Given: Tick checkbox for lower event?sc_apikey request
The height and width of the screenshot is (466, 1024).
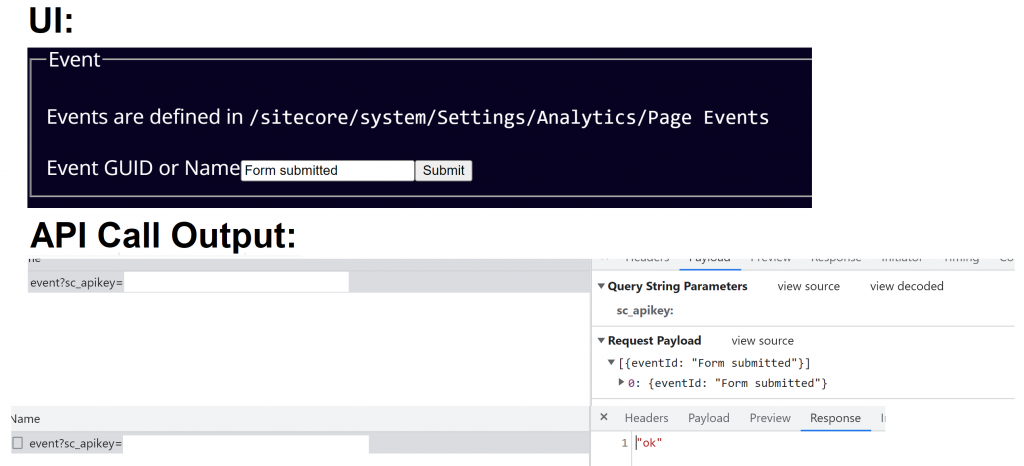Looking at the screenshot, I should coord(18,443).
